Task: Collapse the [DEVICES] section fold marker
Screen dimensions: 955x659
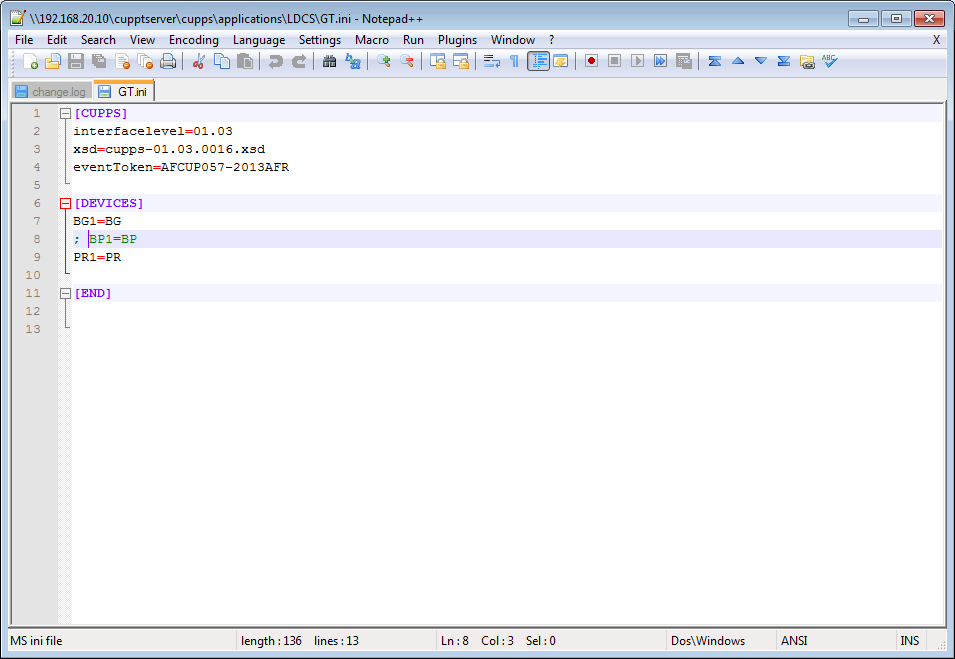Action: coord(65,204)
